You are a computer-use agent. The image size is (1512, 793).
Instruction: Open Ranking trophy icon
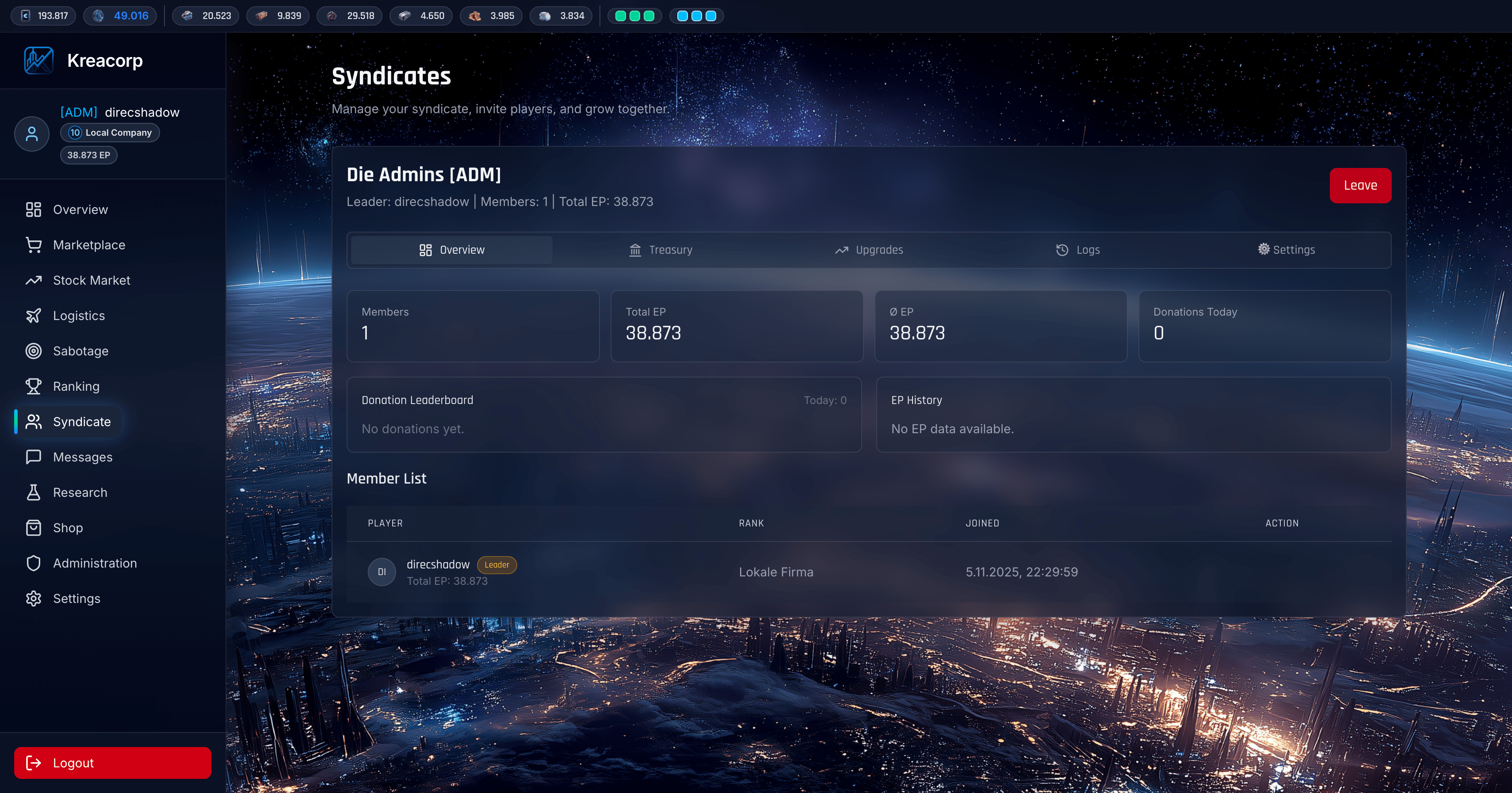[x=34, y=386]
